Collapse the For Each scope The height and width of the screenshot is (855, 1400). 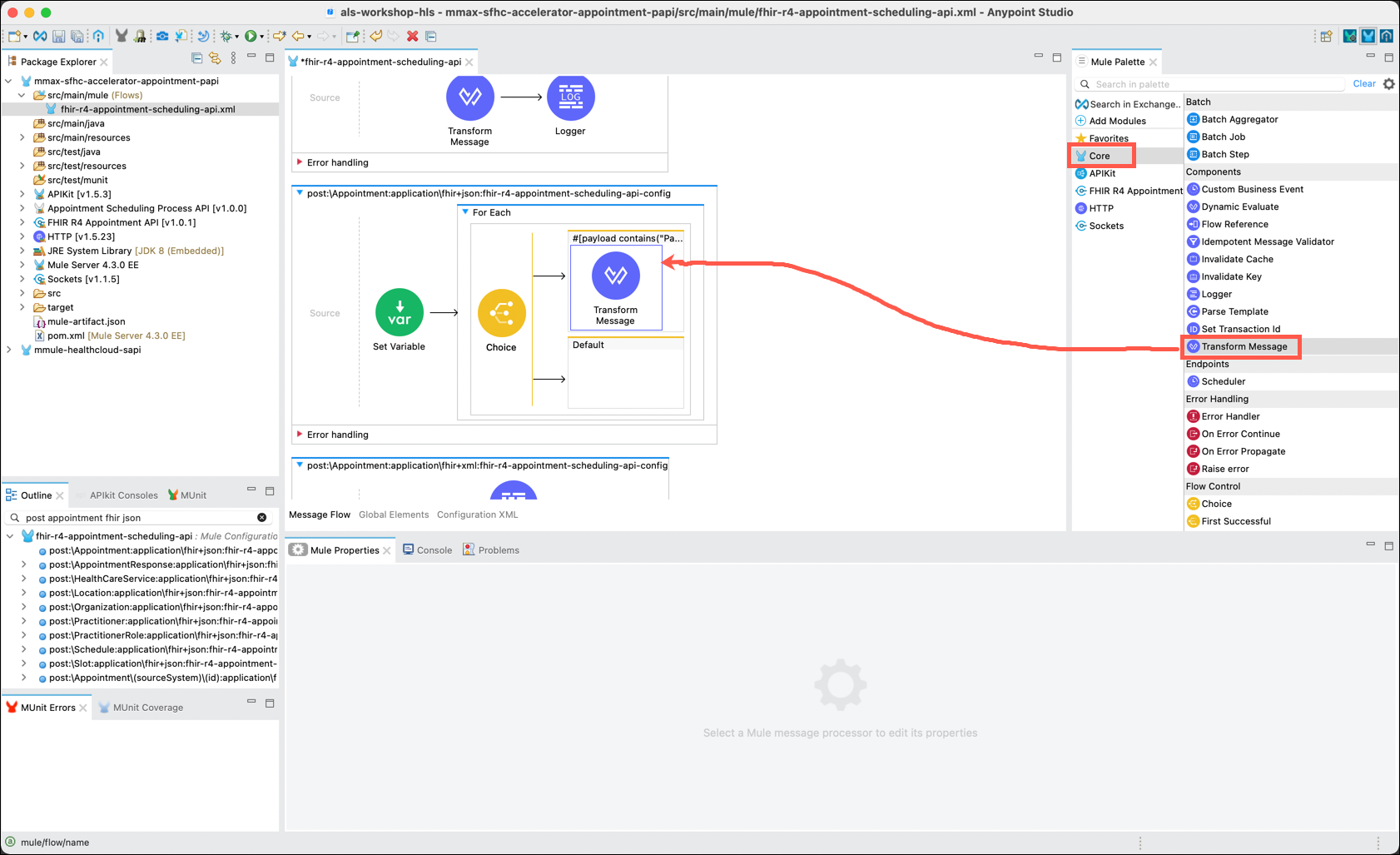coord(465,212)
